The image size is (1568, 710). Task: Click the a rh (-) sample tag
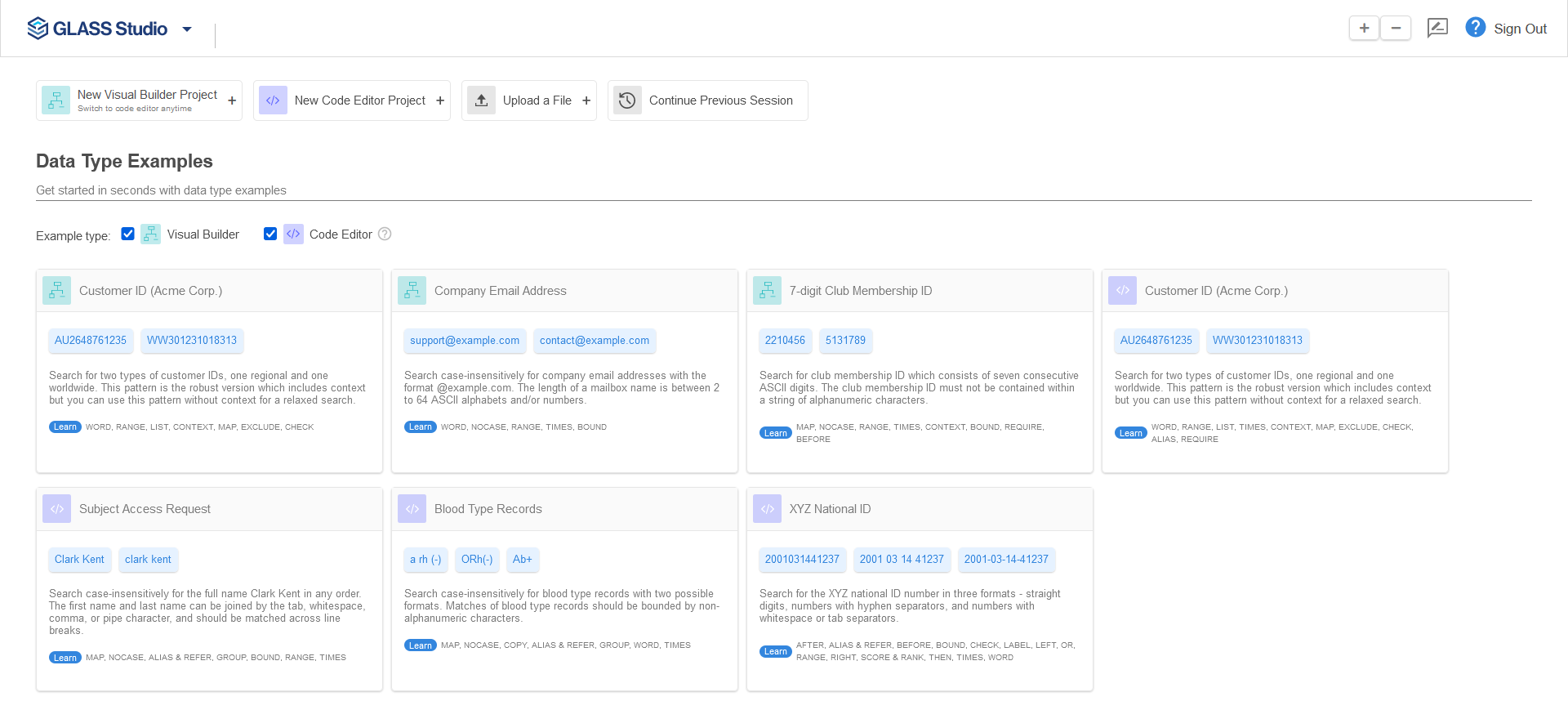pos(425,560)
